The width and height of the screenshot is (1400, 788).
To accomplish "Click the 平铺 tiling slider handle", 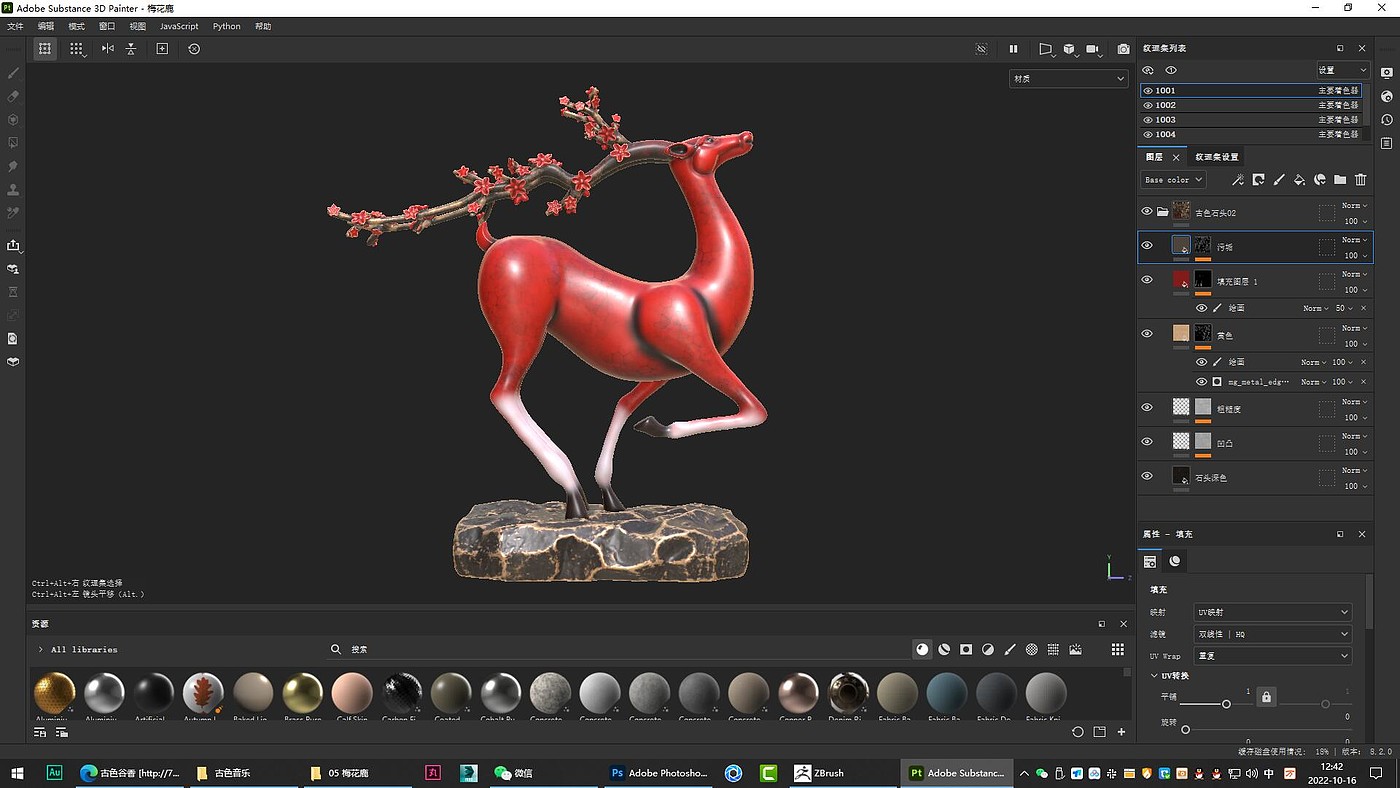I will 1226,704.
